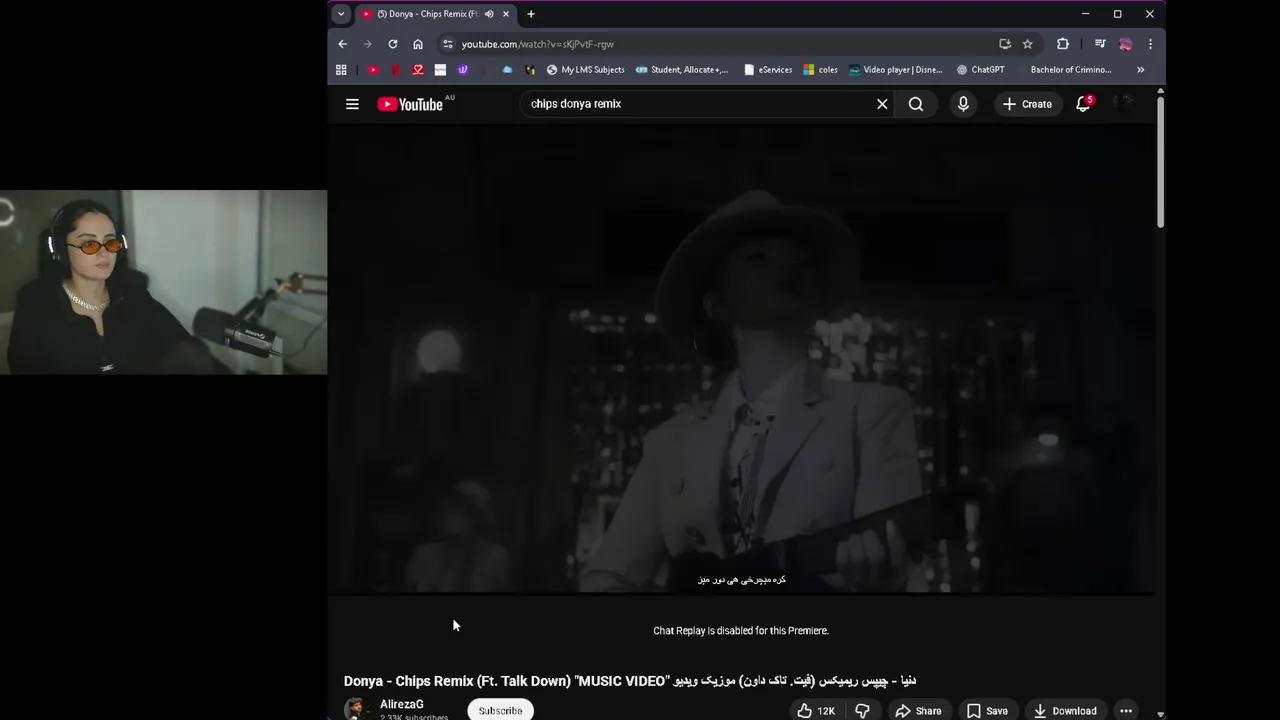Close the Donya - Chips Remix tab
Viewport: 1280px width, 720px height.
pos(507,14)
